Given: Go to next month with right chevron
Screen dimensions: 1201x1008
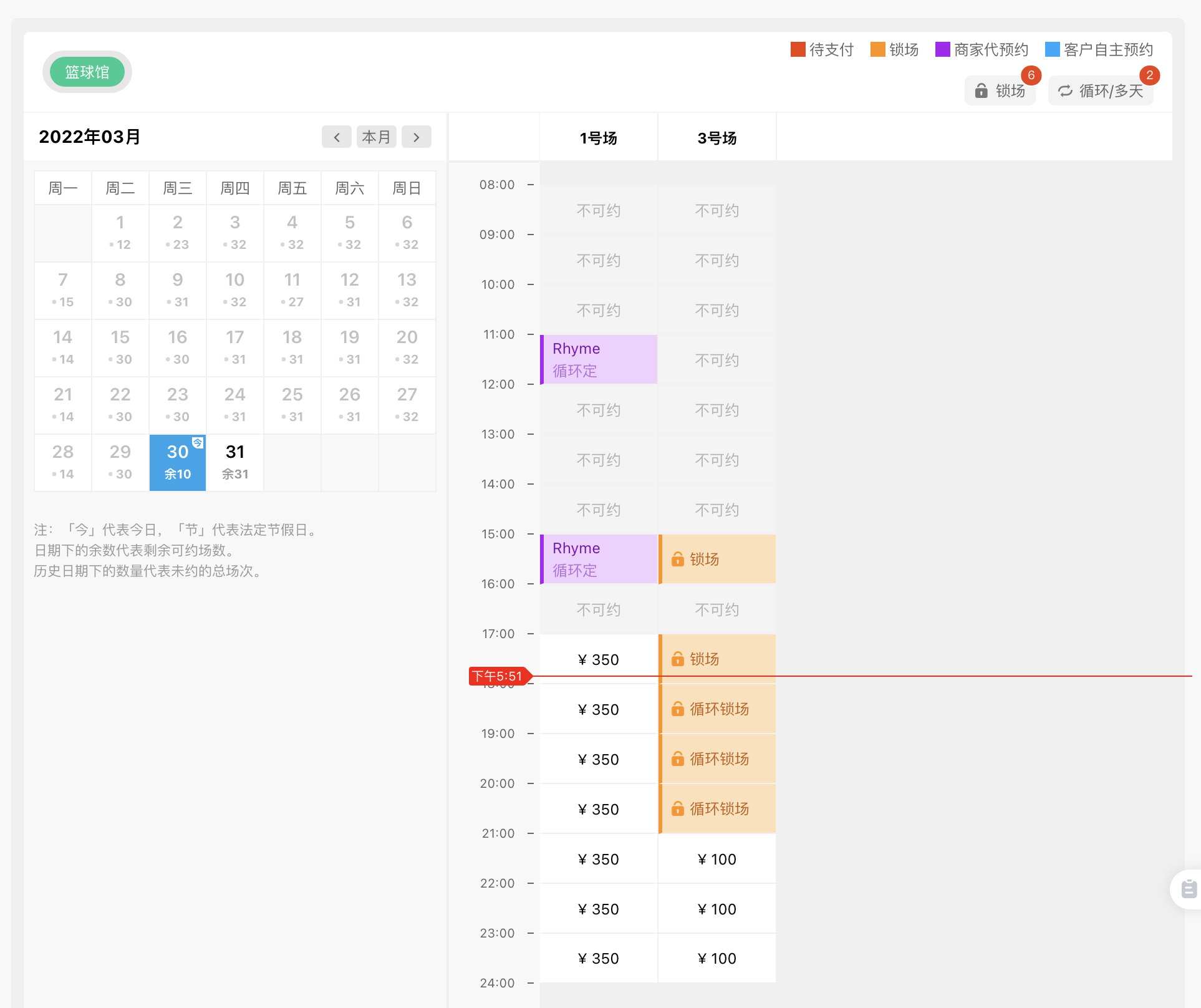Looking at the screenshot, I should coord(417,137).
